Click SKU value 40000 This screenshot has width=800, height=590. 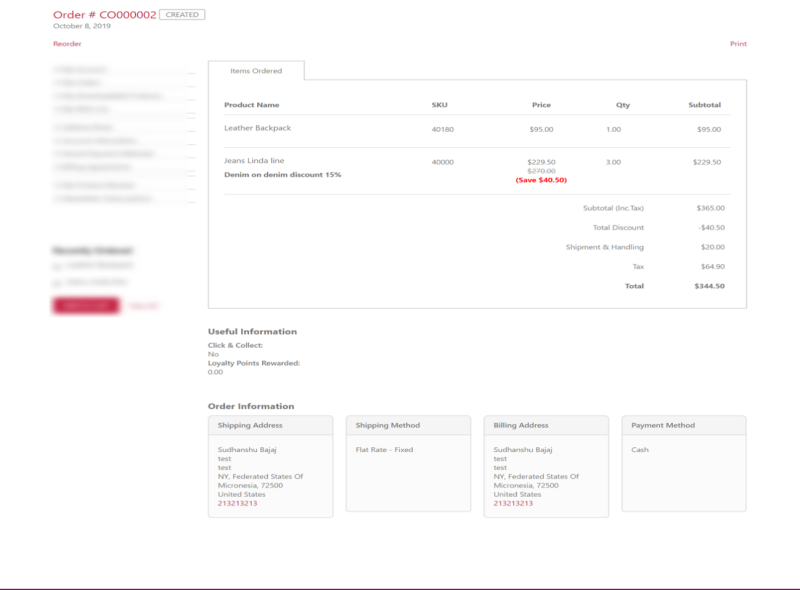tap(442, 162)
